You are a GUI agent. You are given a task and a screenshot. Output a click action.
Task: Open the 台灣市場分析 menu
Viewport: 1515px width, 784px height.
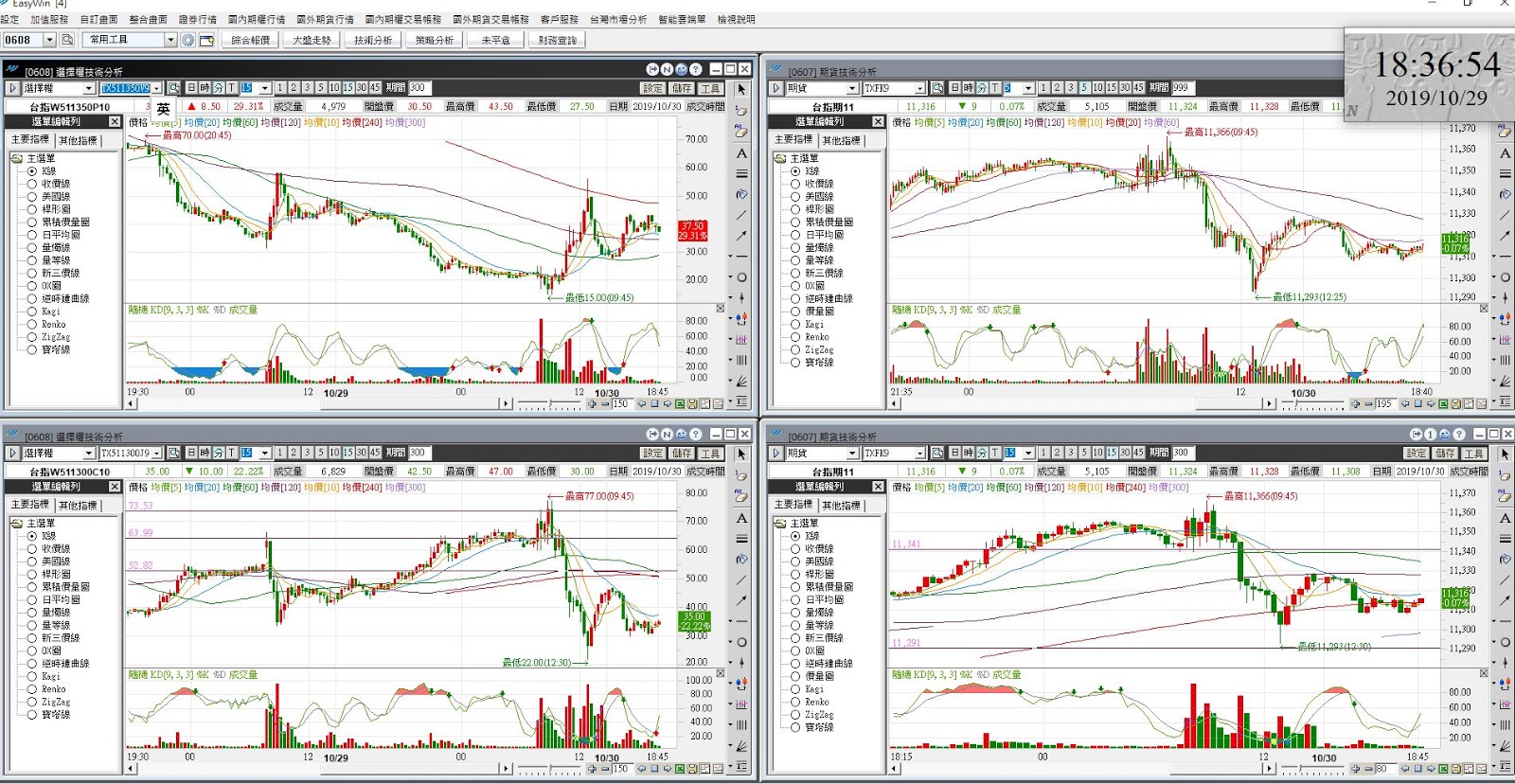(x=618, y=19)
